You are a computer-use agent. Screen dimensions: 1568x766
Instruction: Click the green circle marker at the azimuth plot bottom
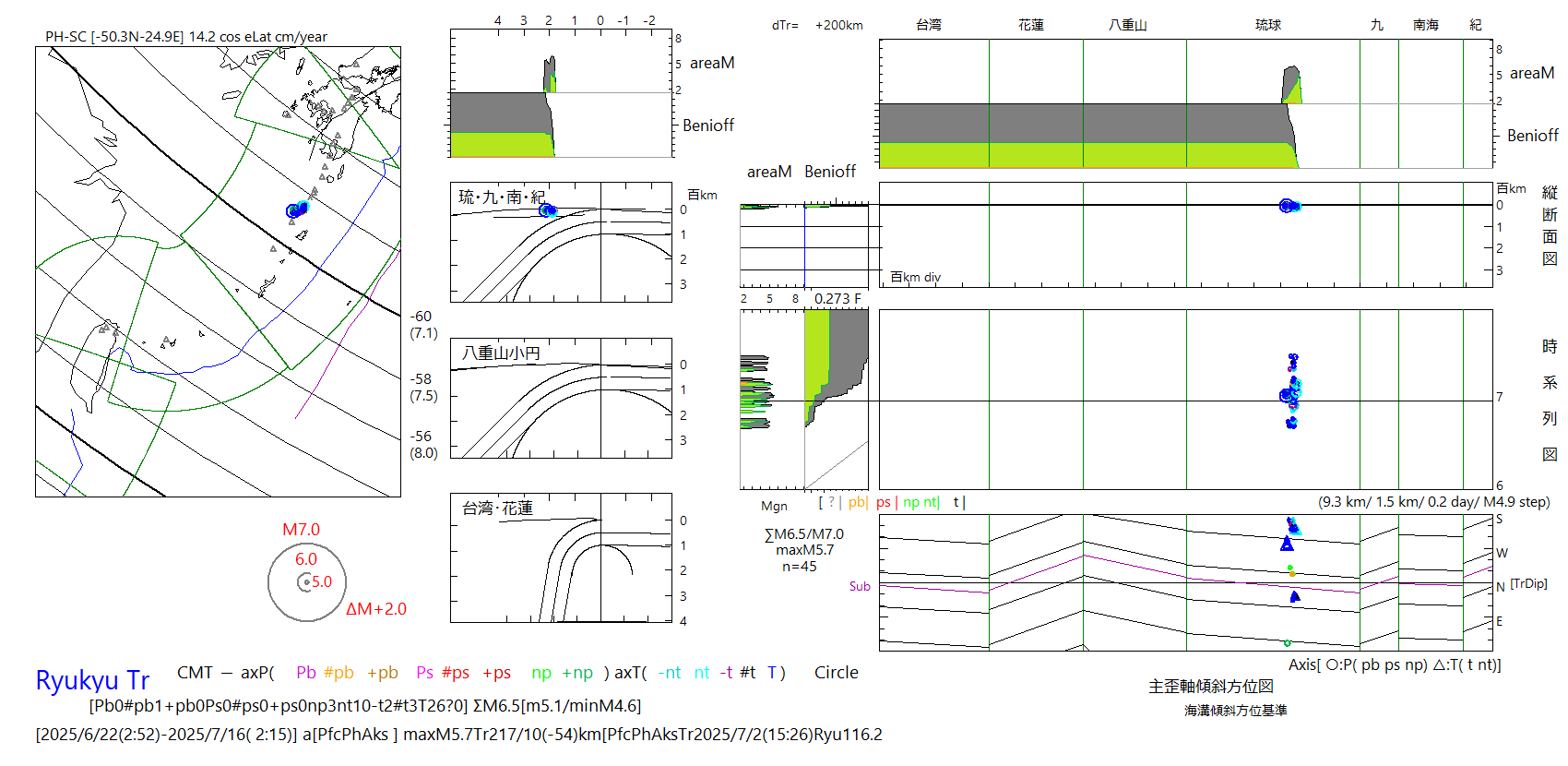(1287, 643)
